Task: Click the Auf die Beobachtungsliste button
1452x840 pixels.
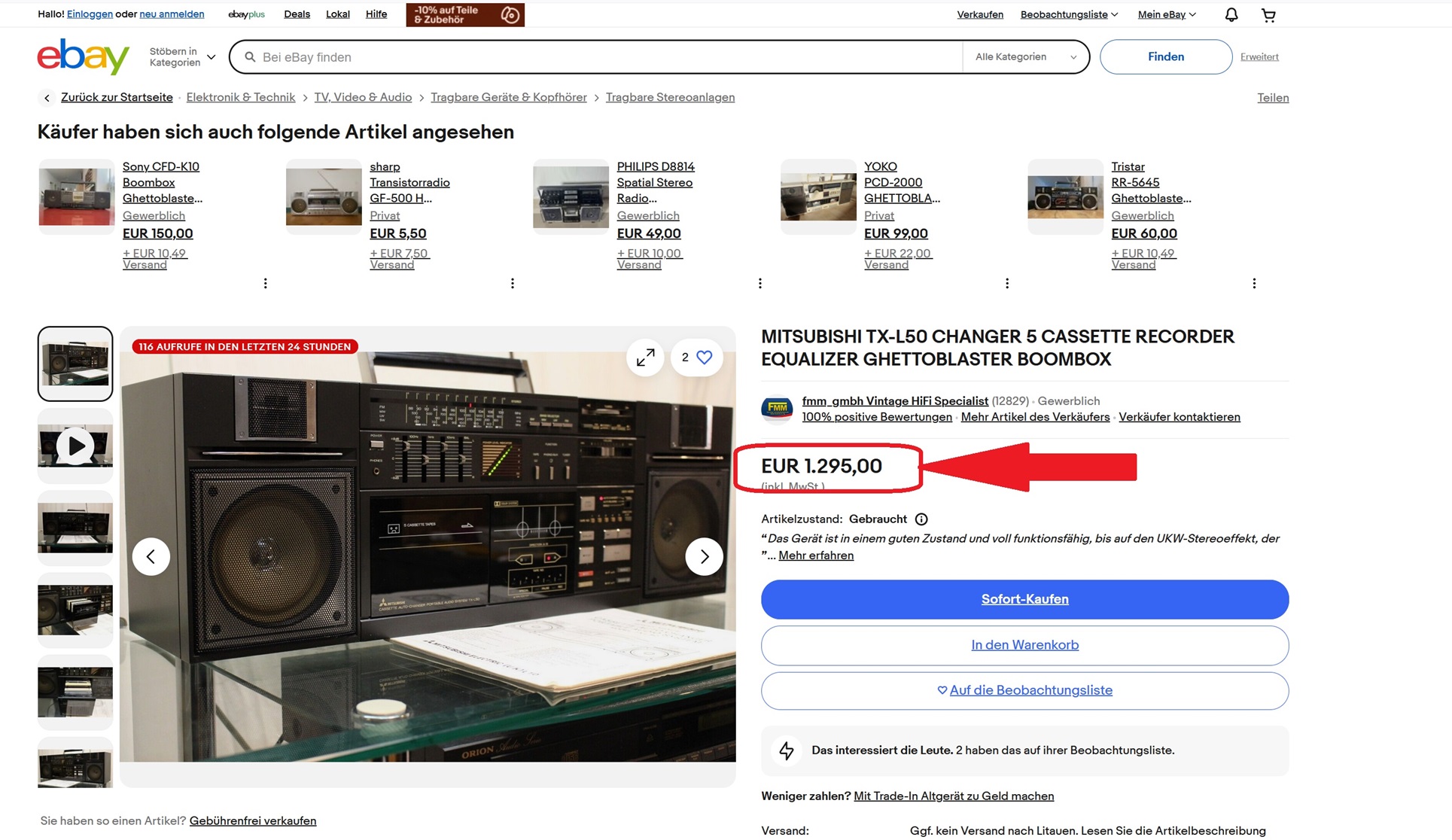Action: (x=1024, y=690)
